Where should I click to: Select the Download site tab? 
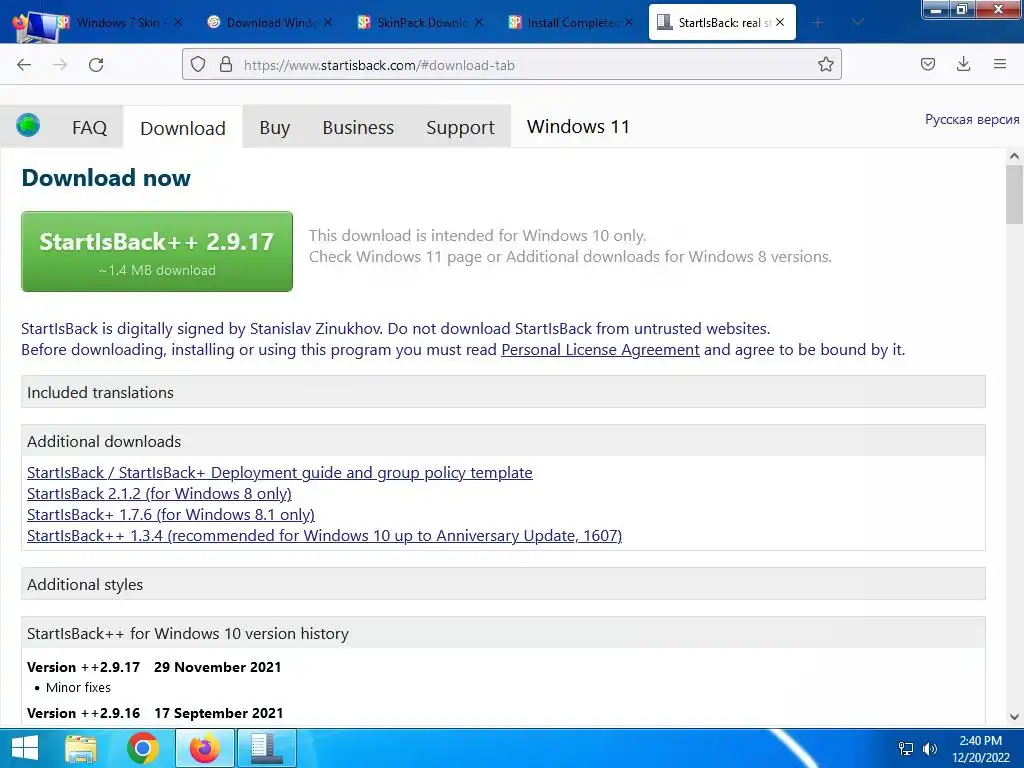coord(183,128)
